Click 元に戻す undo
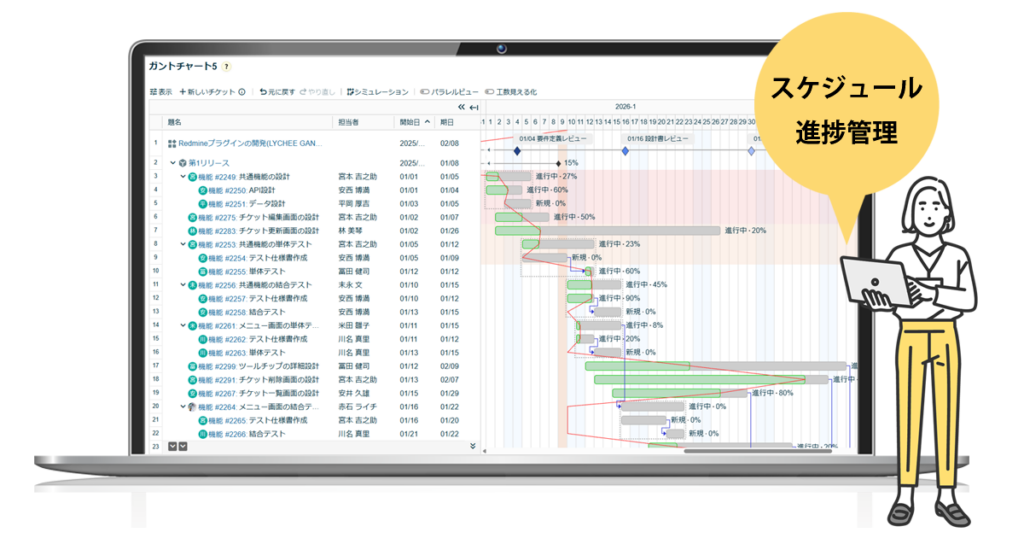 (x=278, y=92)
